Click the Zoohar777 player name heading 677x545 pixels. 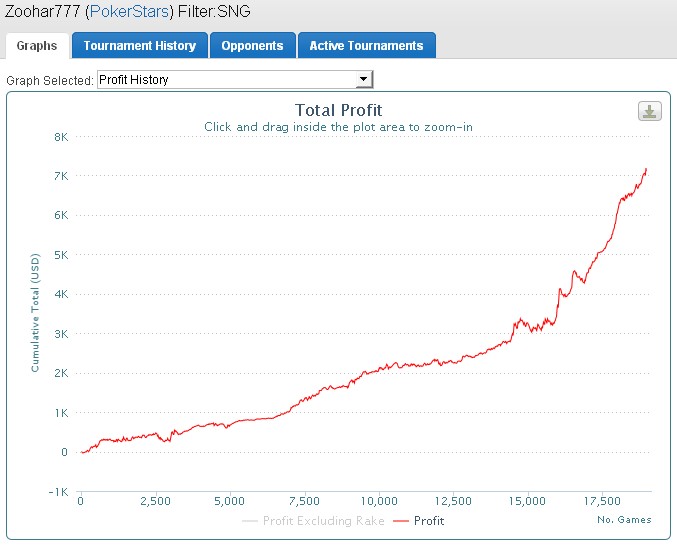[42, 11]
